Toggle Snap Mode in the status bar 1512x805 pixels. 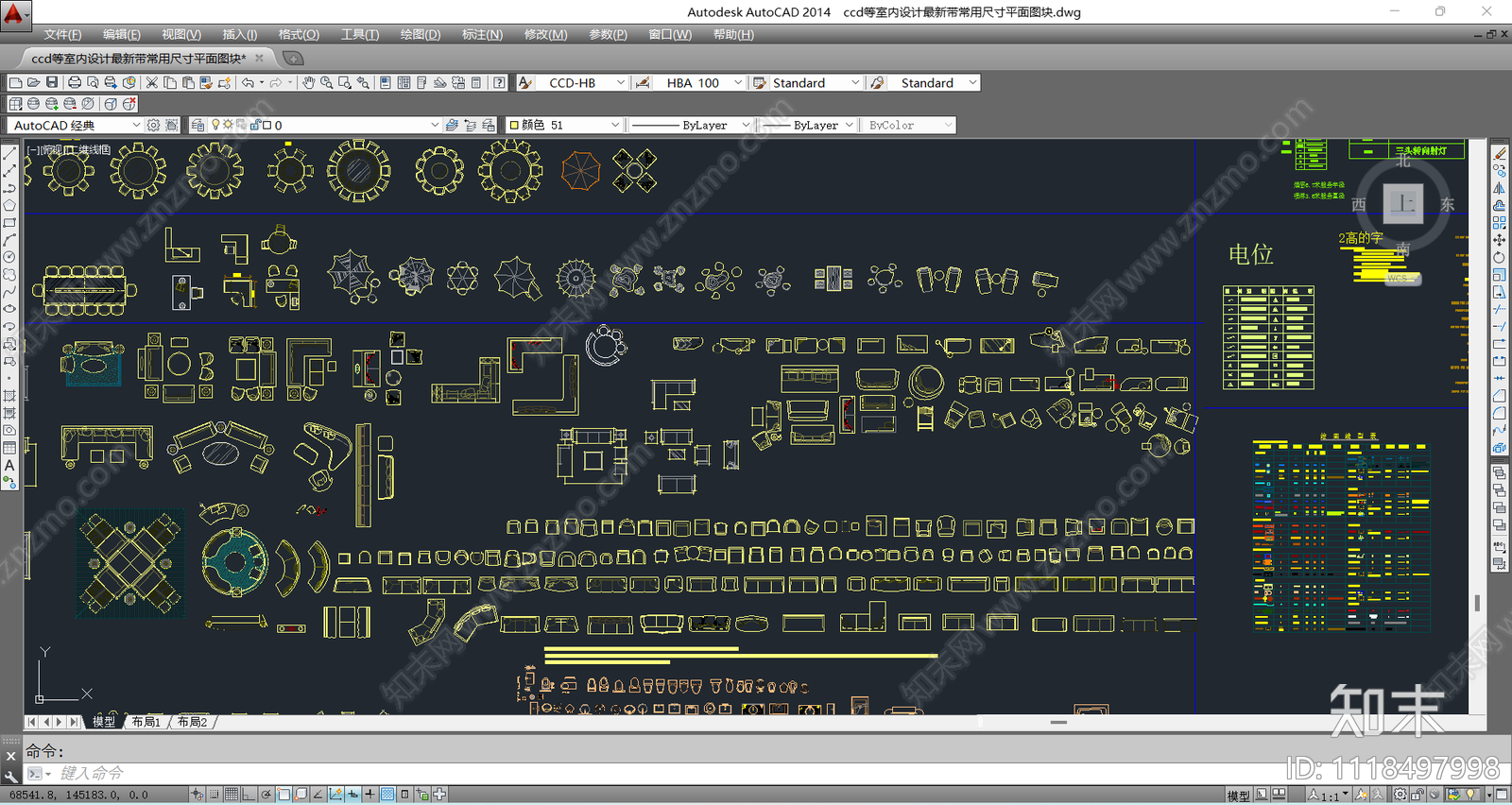pos(215,795)
